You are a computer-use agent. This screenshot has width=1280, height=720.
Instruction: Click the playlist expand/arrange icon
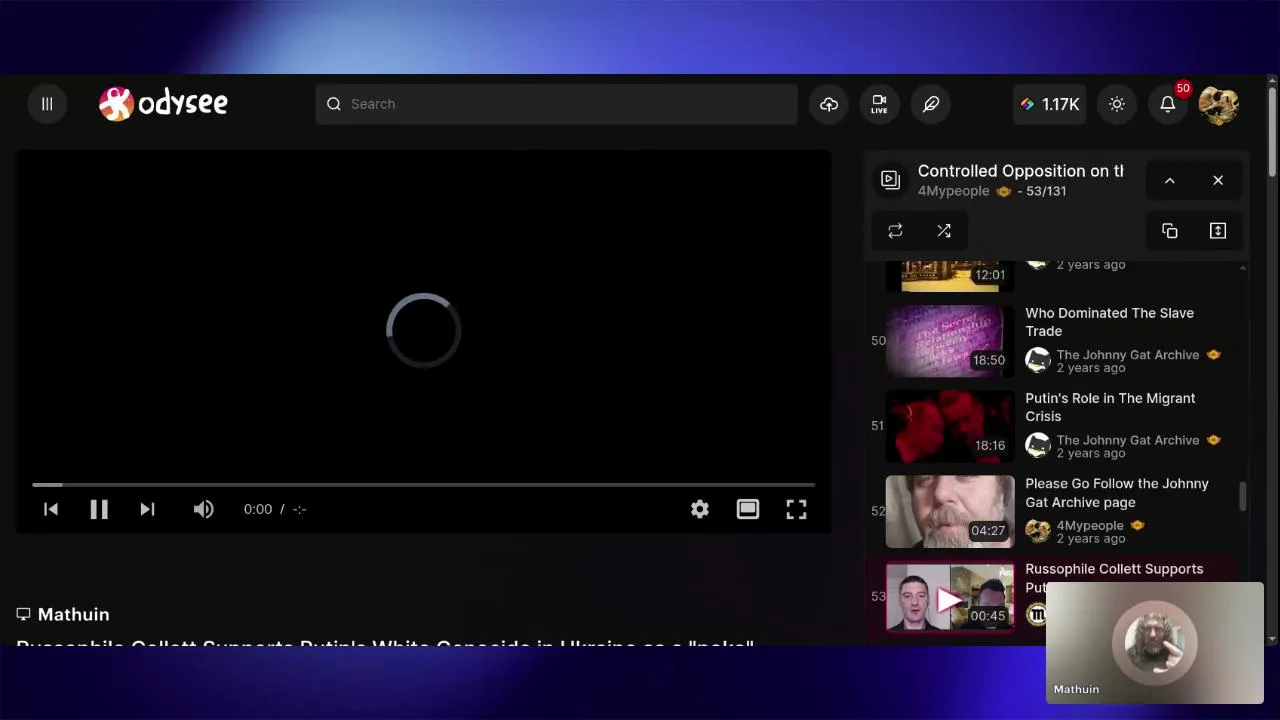coord(1218,231)
